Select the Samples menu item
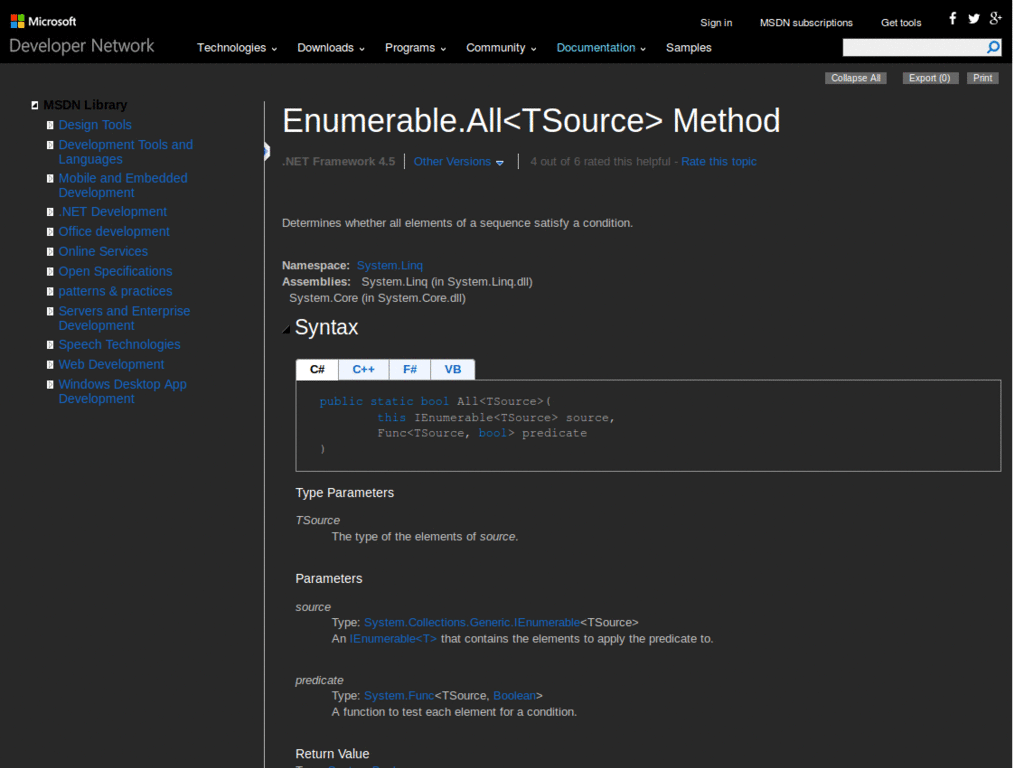1024x768 pixels. coord(688,47)
